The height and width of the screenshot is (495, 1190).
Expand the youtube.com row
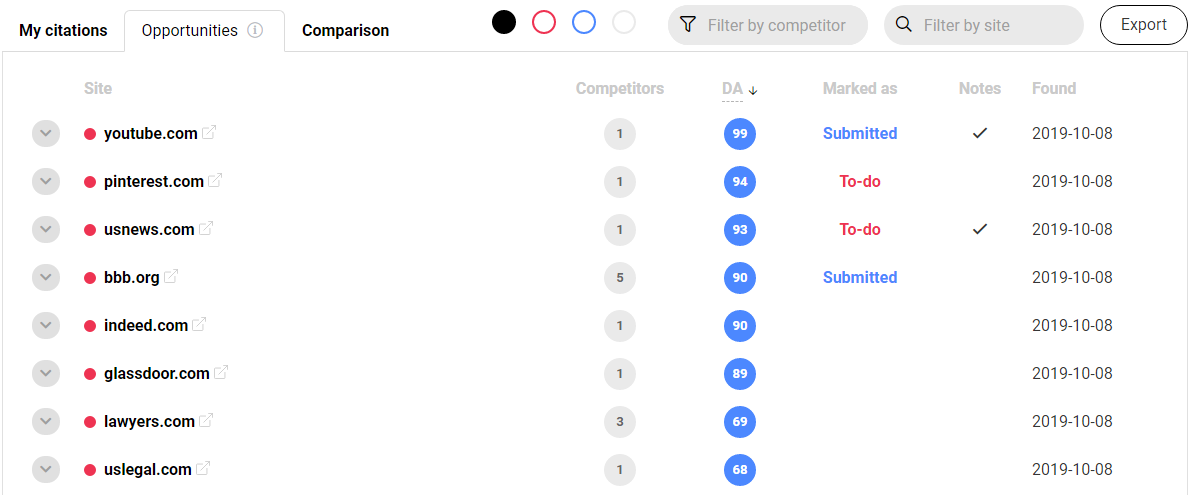[46, 133]
